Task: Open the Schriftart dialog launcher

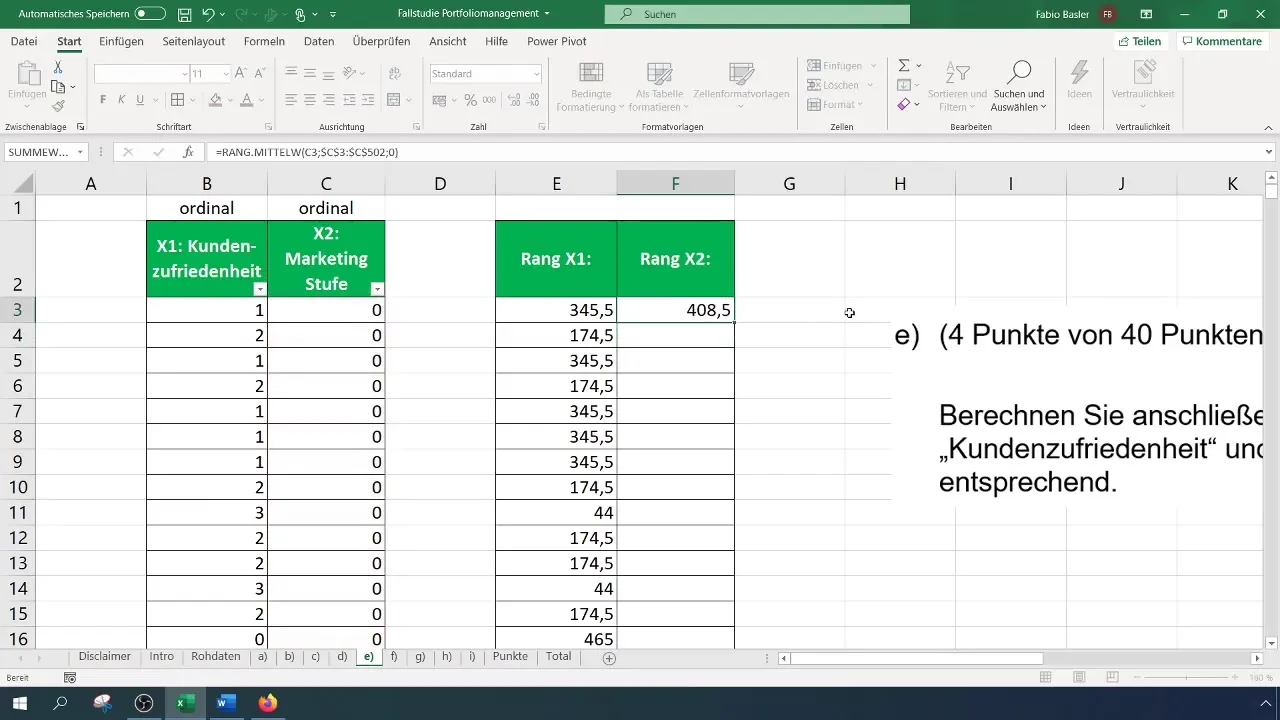Action: click(x=268, y=128)
